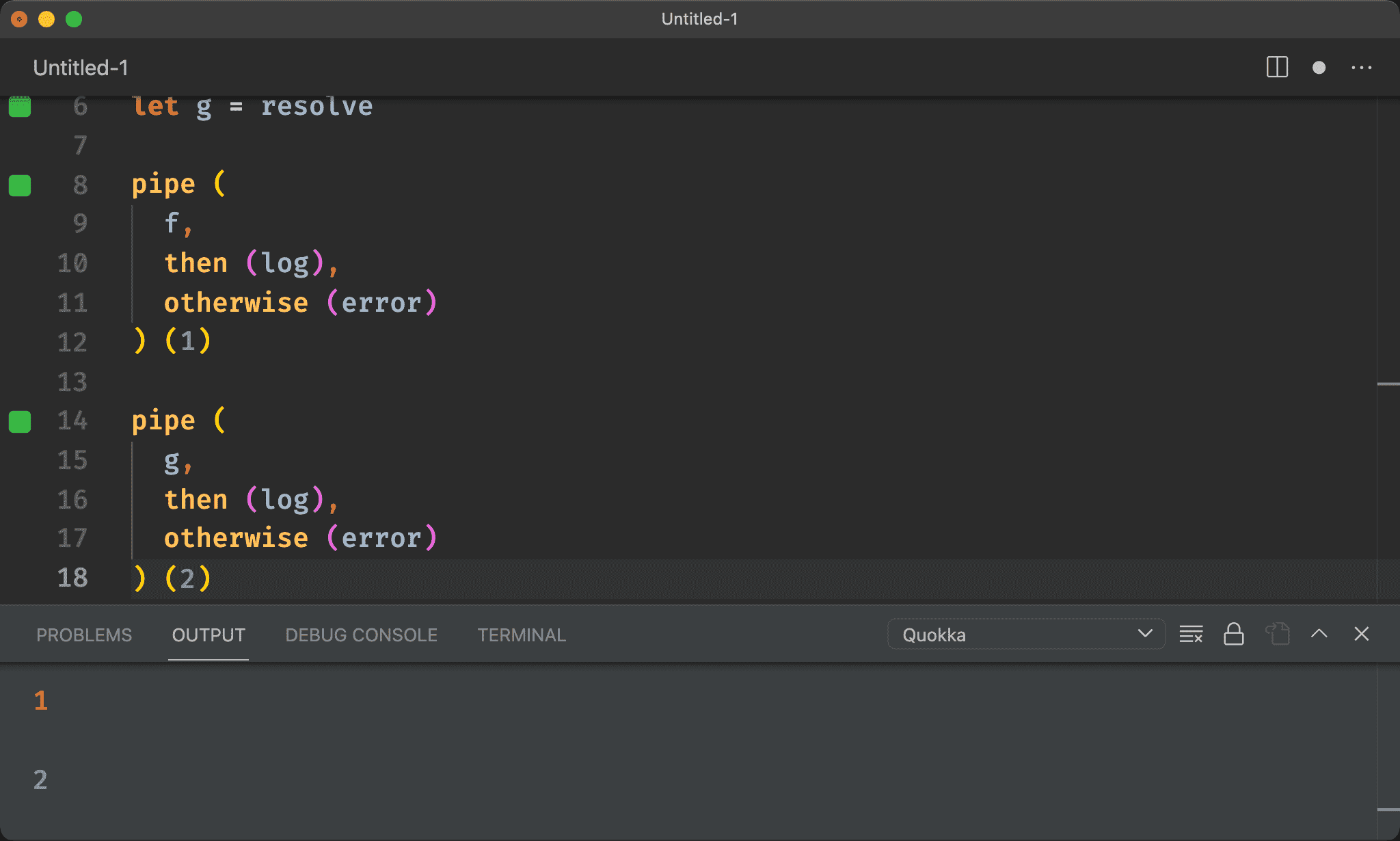
Task: Click pipe on line 14
Action: 163,421
